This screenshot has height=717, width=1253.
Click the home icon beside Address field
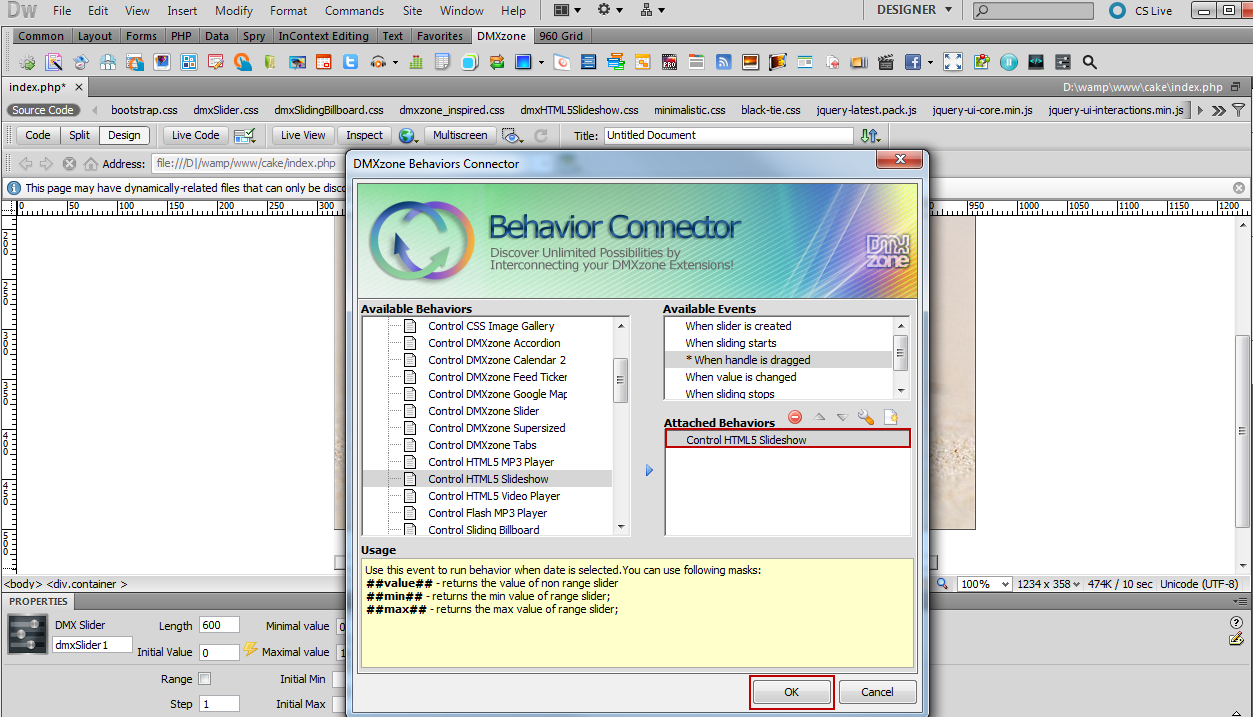[91, 164]
